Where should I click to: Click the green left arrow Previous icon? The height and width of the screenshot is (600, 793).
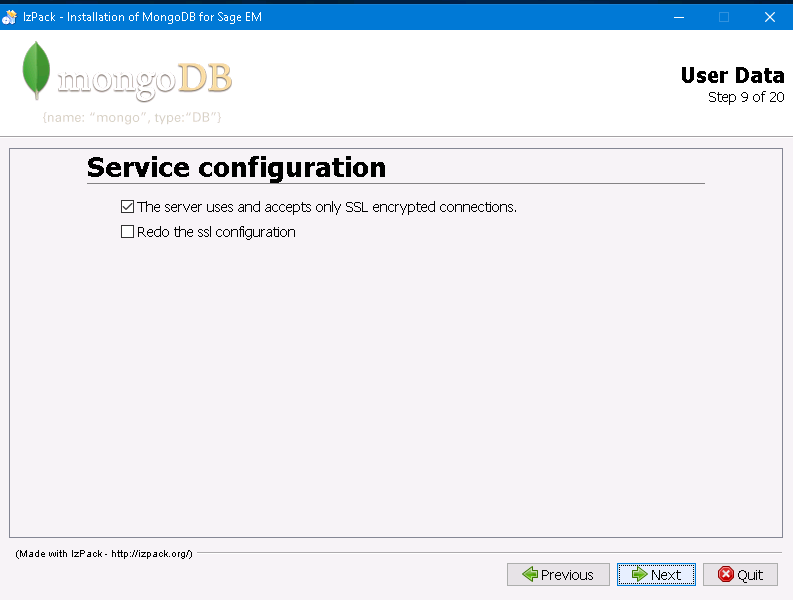[529, 575]
